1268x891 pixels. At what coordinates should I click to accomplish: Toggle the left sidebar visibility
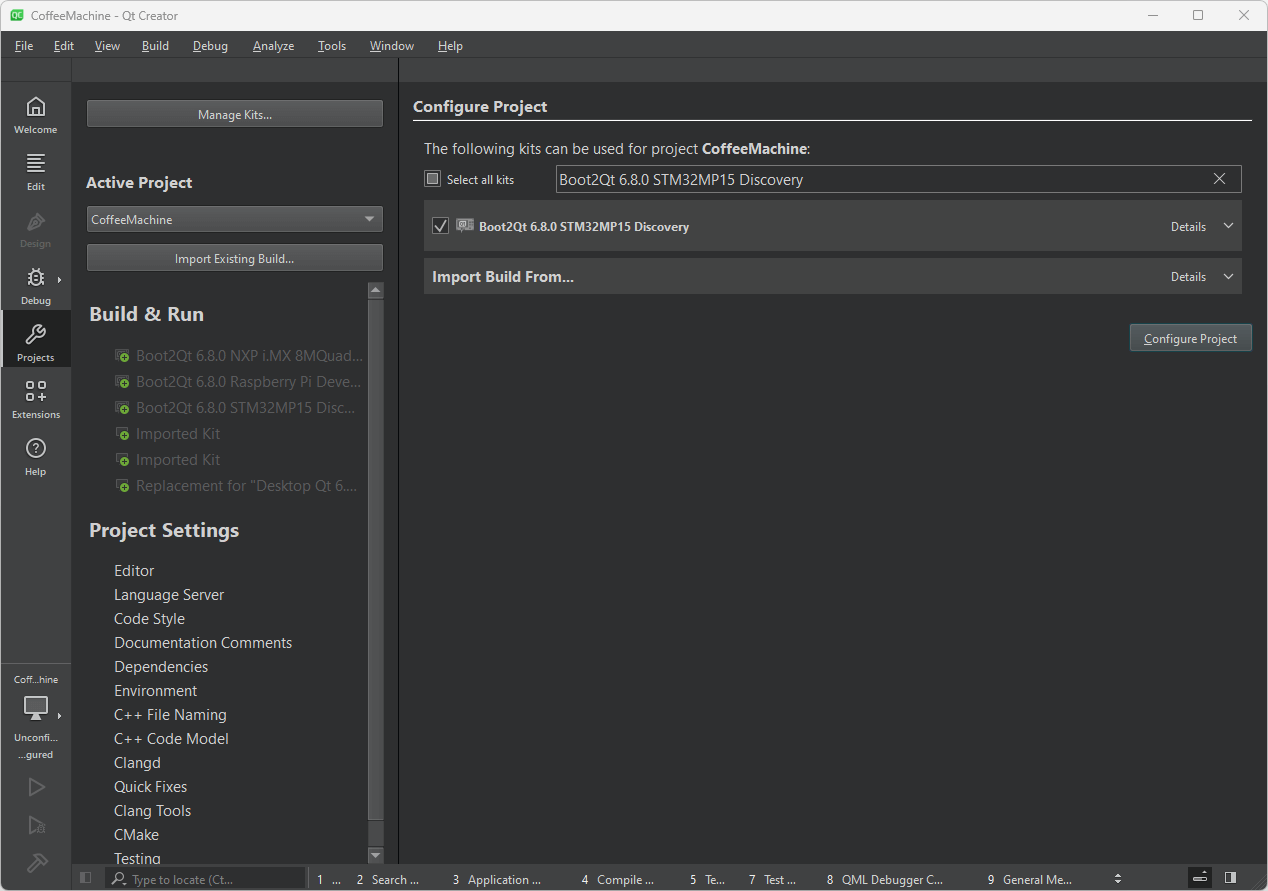coord(86,879)
